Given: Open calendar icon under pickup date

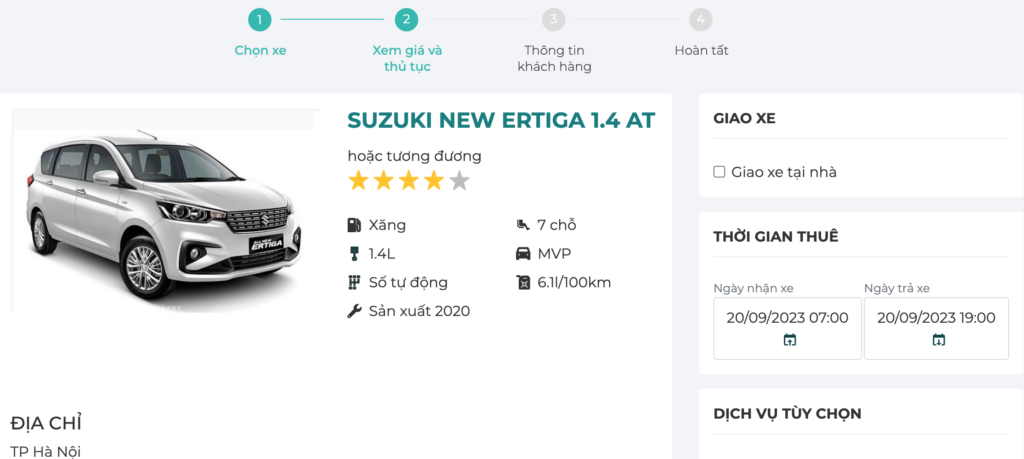Looking at the screenshot, I should tap(789, 340).
